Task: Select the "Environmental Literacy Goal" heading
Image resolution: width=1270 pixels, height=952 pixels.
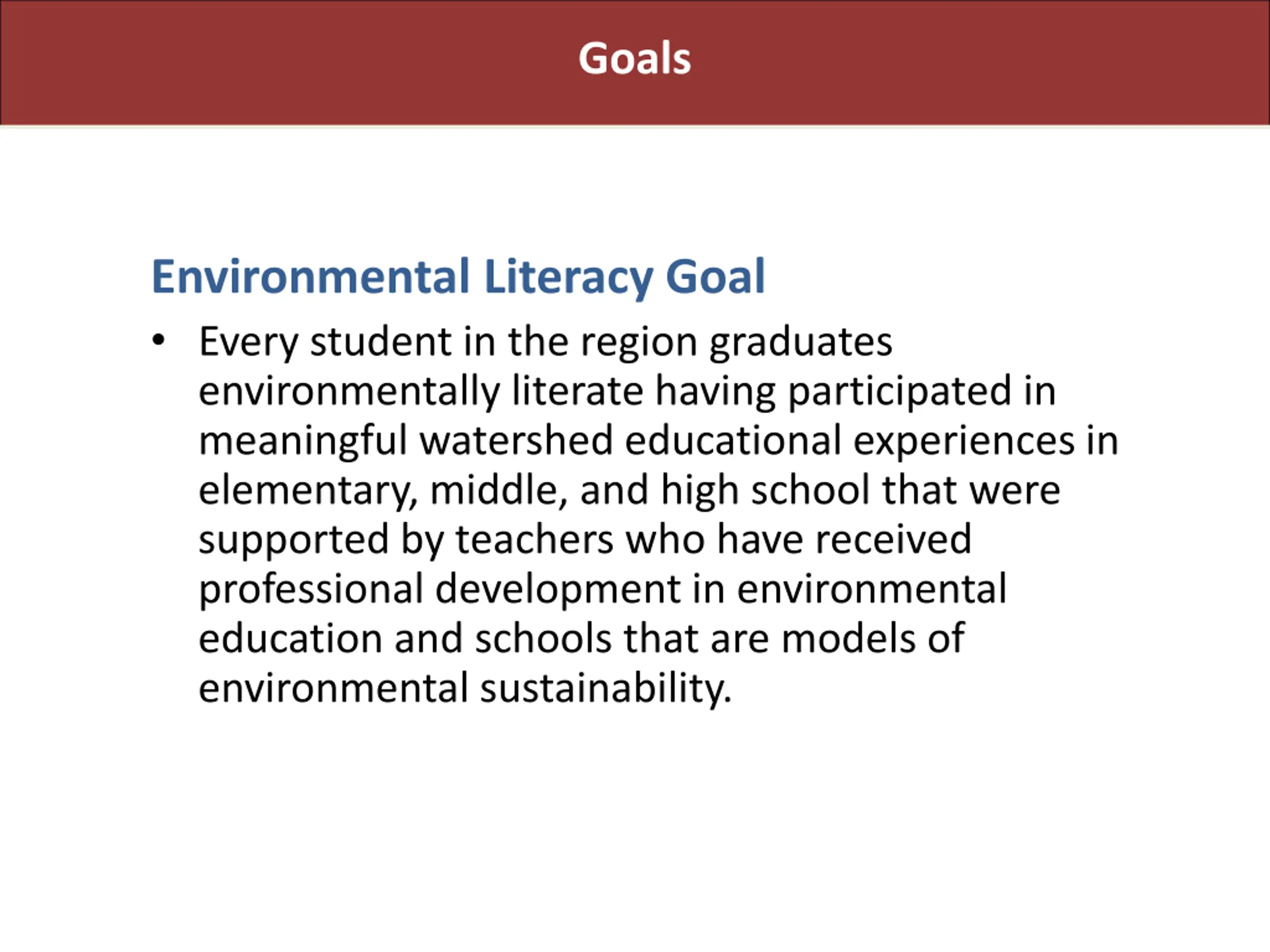Action: point(458,278)
